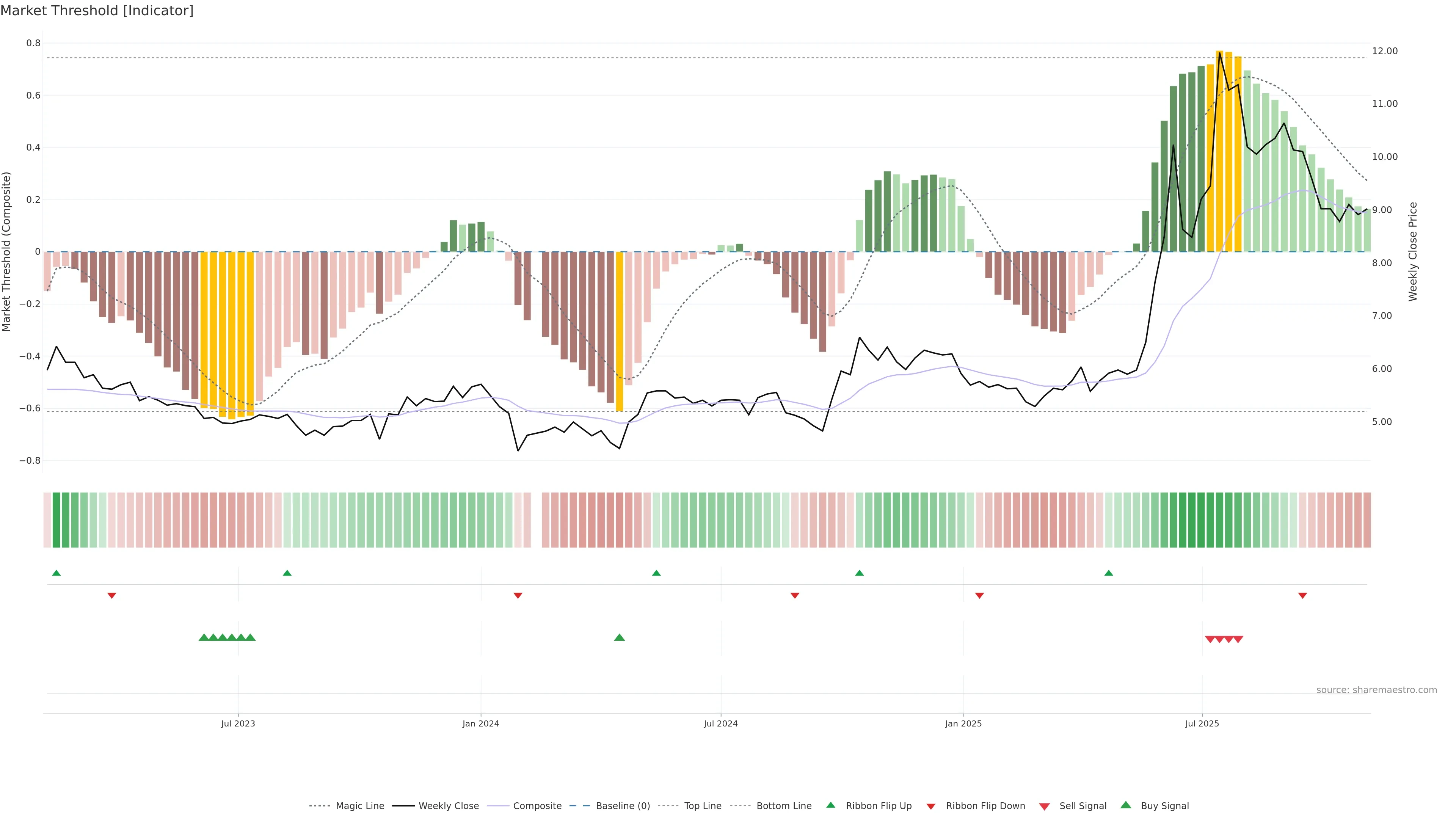This screenshot has height=819, width=1456.
Task: Click the Weekly Close Price axis title
Action: click(1412, 251)
